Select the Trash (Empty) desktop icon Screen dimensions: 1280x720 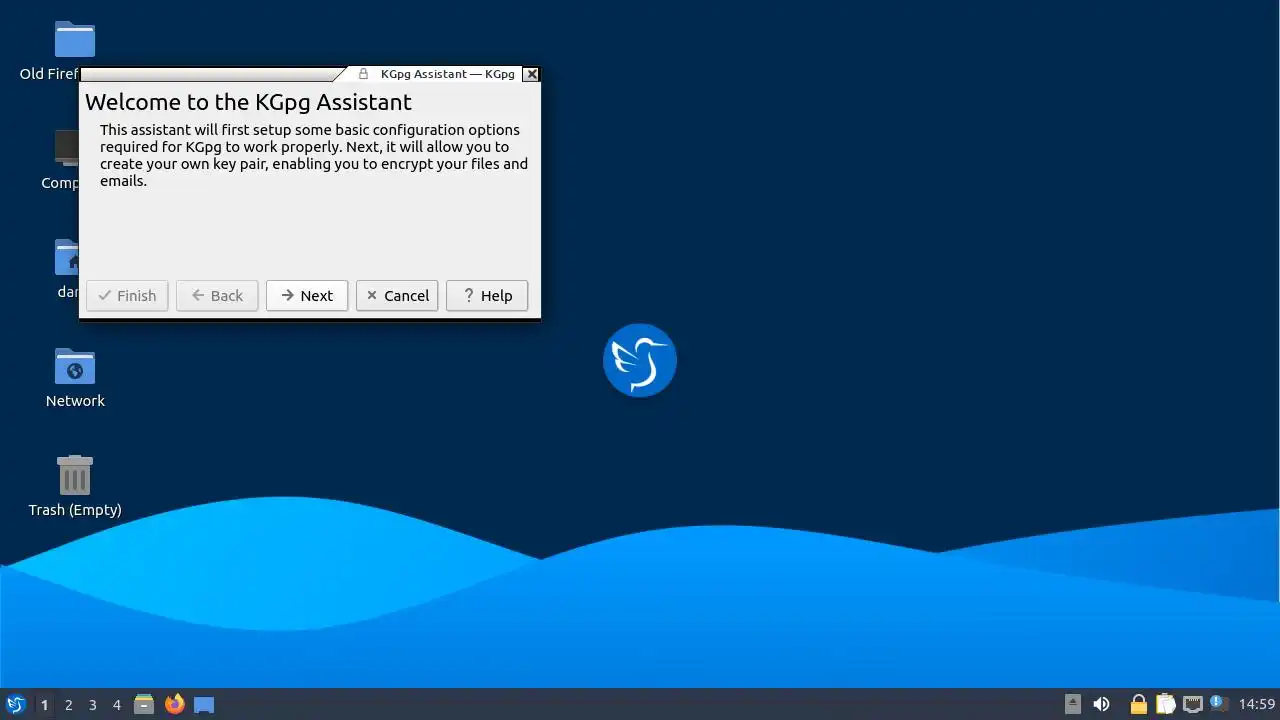click(x=75, y=486)
